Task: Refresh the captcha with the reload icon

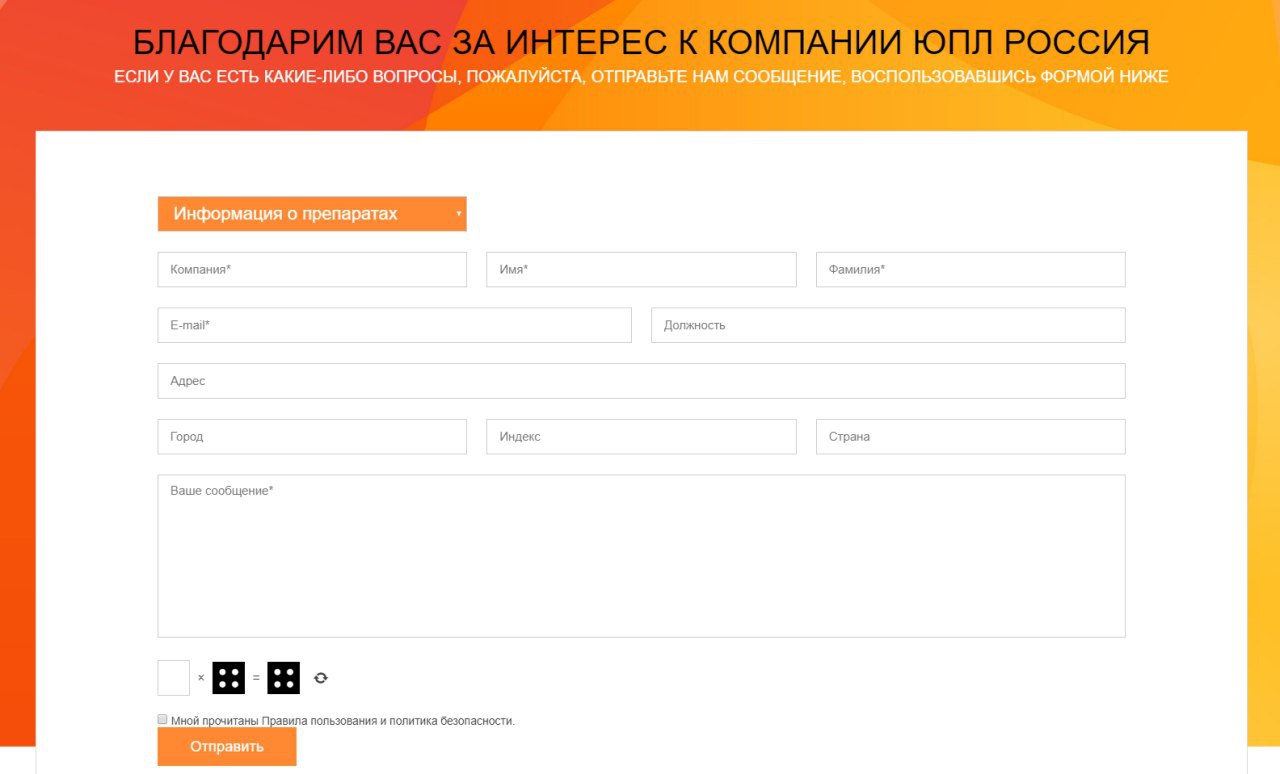Action: (321, 678)
